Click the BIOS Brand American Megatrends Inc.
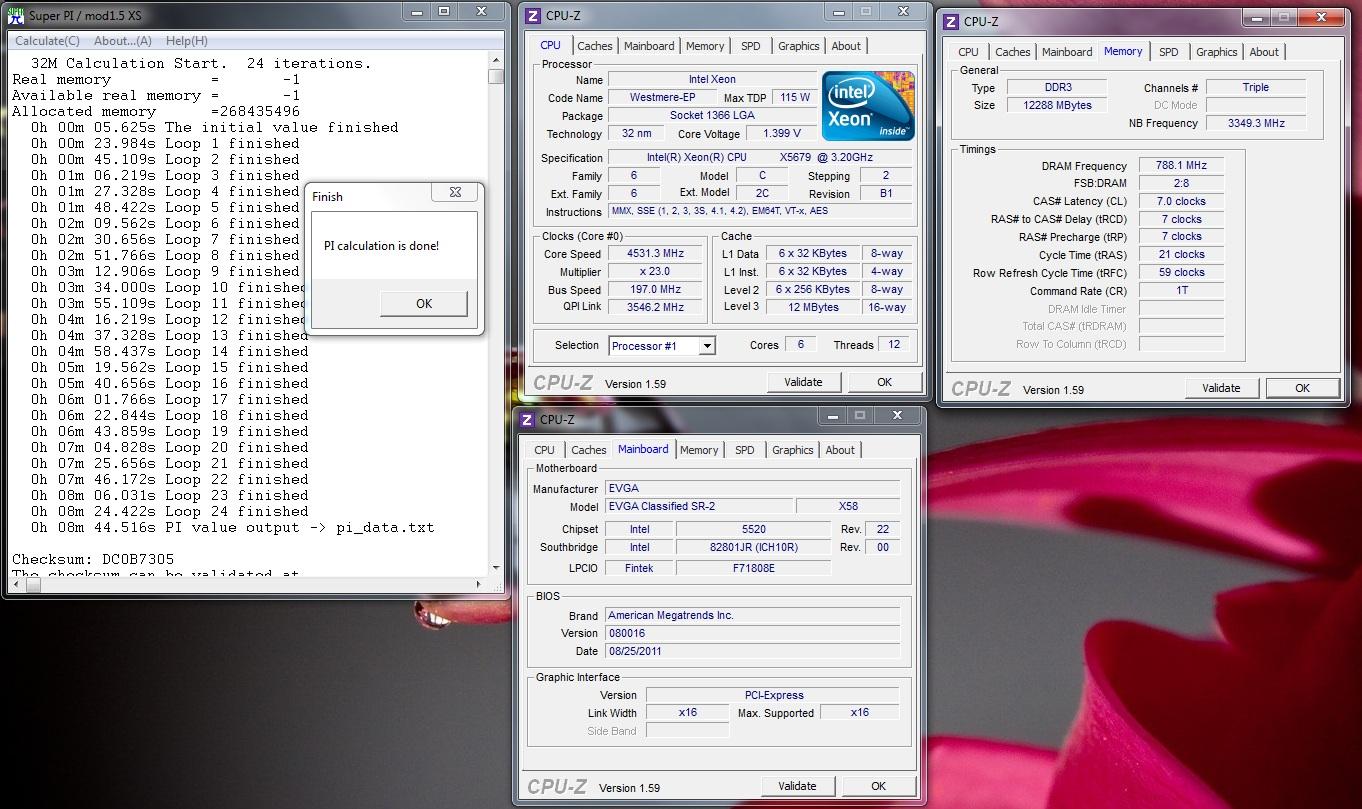 752,615
